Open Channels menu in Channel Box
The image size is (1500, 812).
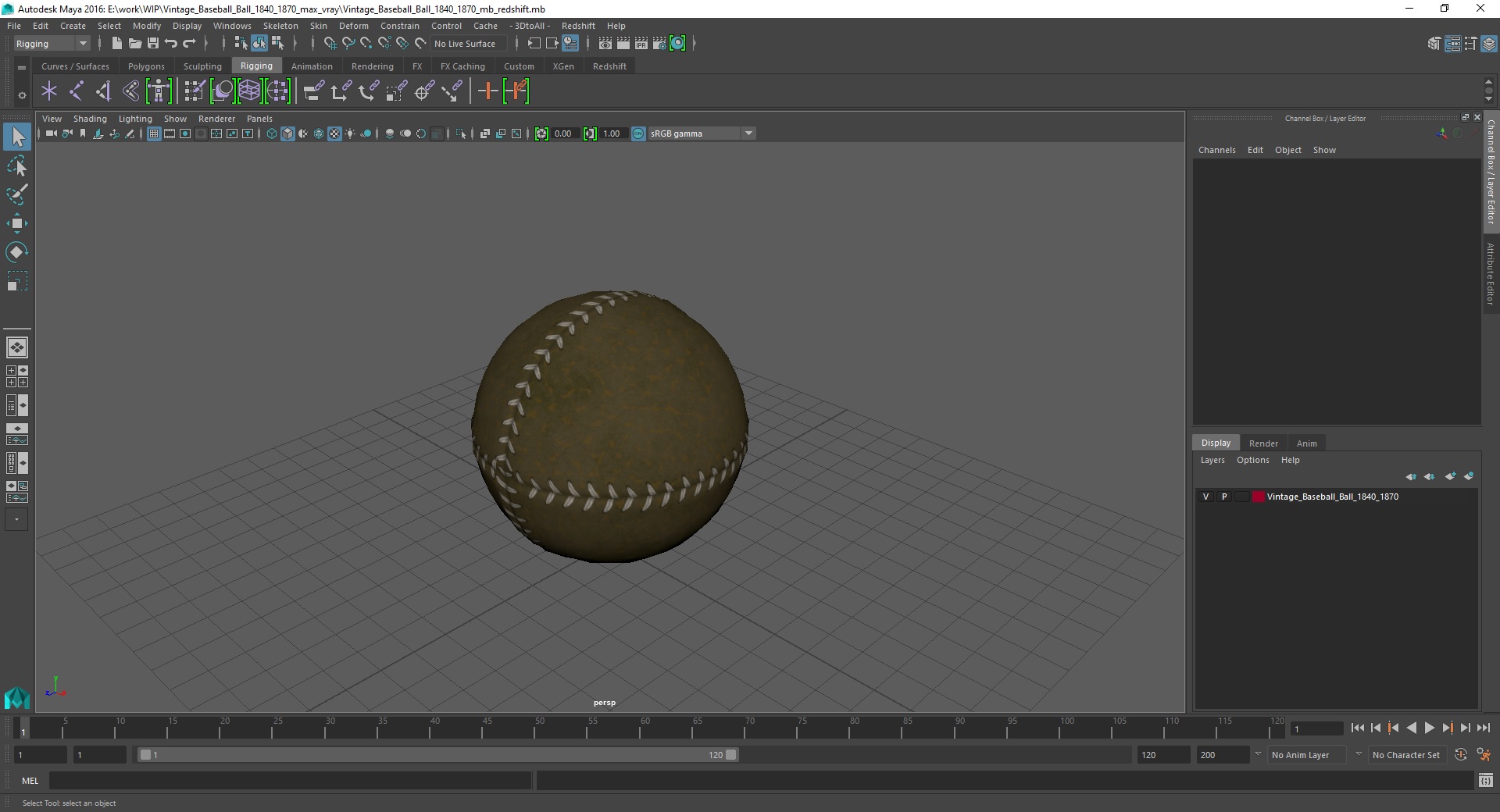(1216, 150)
